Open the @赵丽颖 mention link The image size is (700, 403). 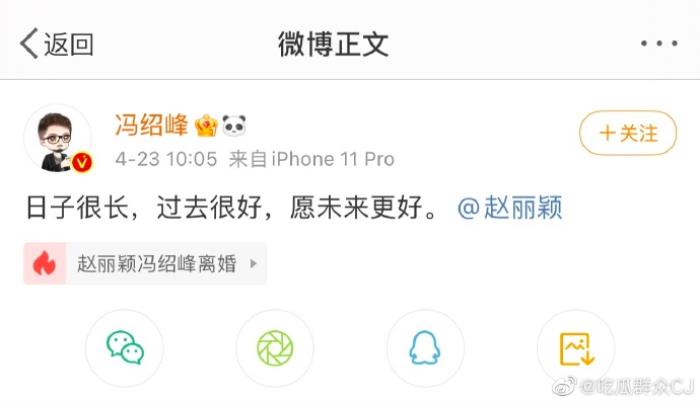510,208
